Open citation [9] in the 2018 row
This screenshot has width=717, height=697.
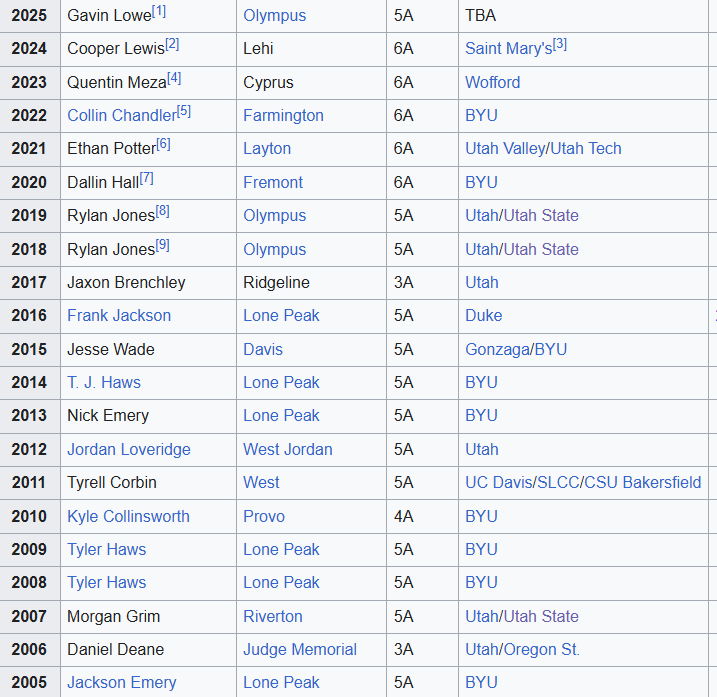[162, 245]
